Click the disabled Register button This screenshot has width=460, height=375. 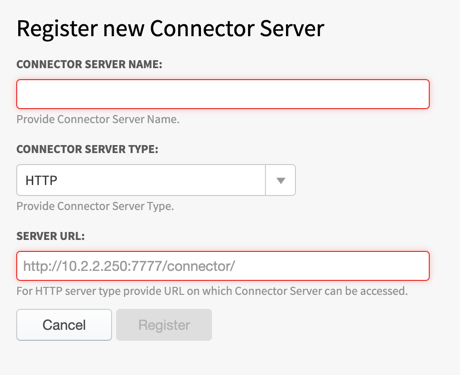164,325
